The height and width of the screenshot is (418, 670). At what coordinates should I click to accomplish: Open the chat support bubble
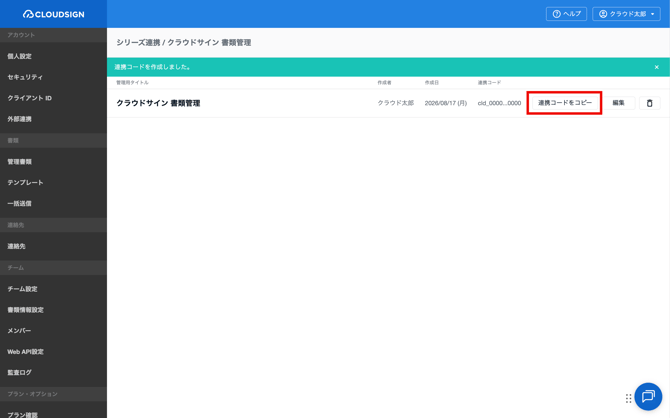click(x=648, y=396)
